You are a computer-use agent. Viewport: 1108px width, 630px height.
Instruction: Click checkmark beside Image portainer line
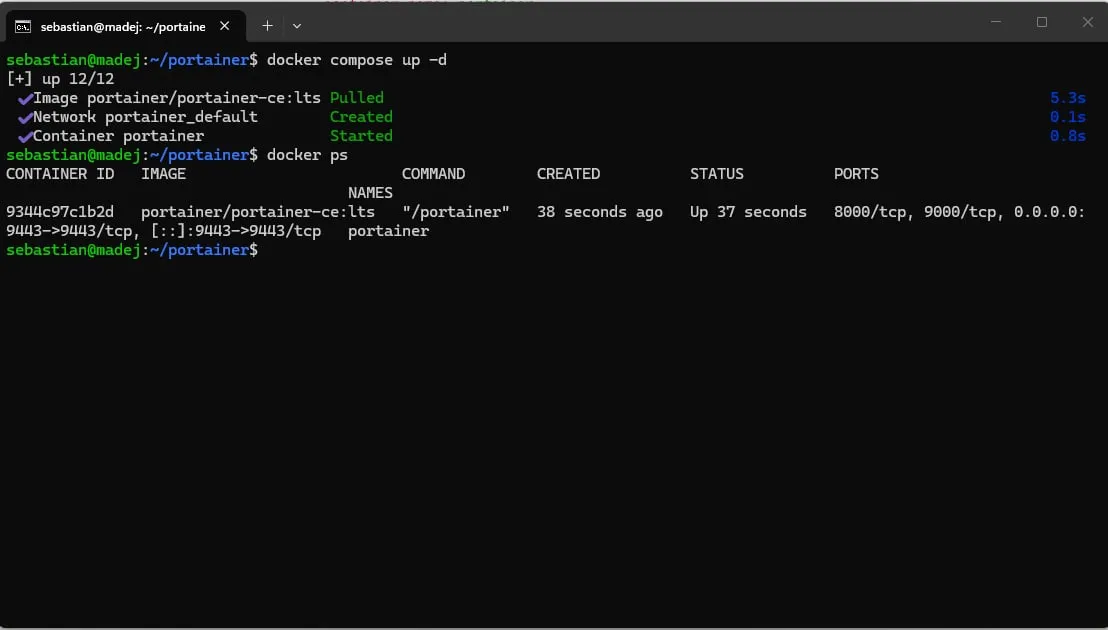[x=25, y=99]
